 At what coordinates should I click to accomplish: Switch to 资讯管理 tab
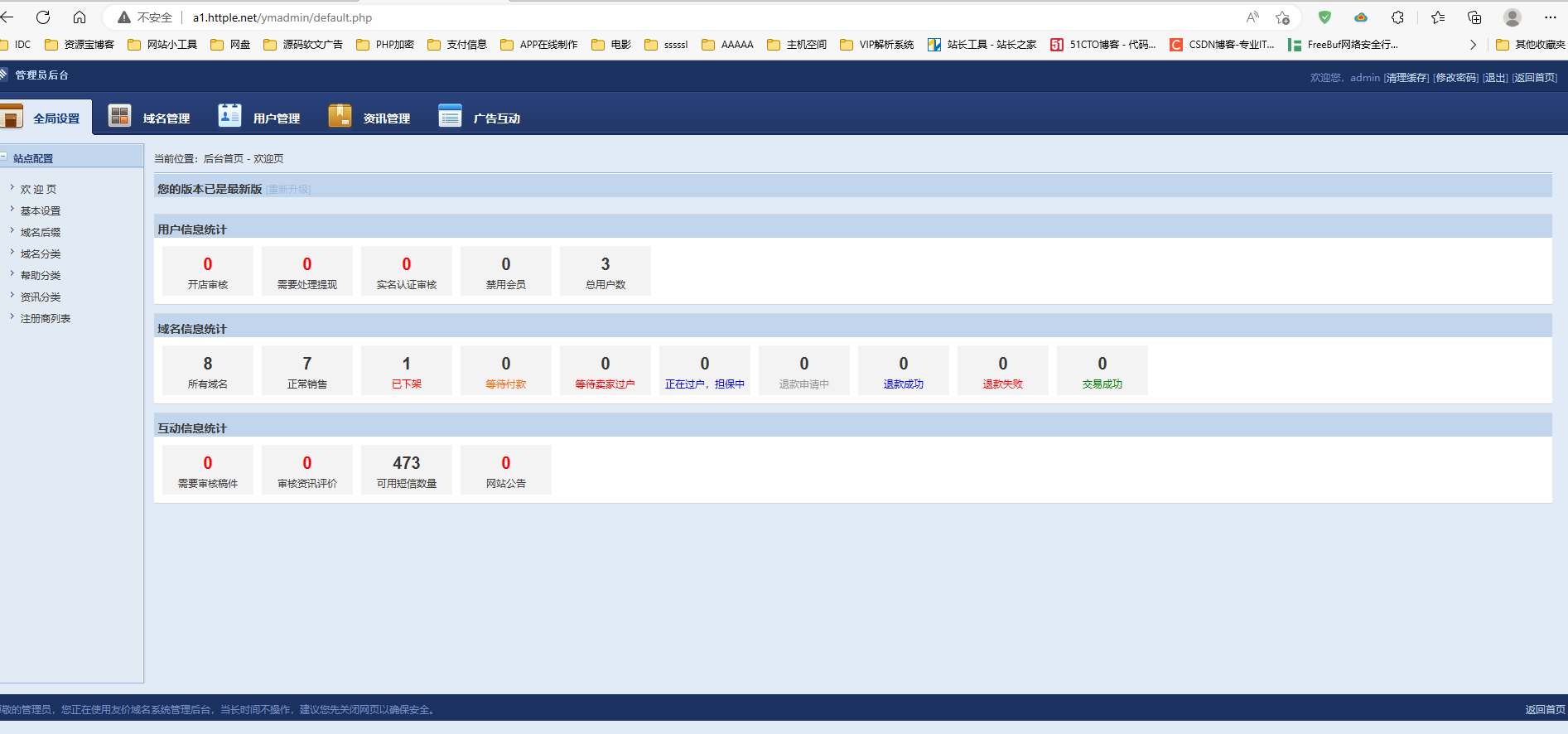click(x=369, y=118)
